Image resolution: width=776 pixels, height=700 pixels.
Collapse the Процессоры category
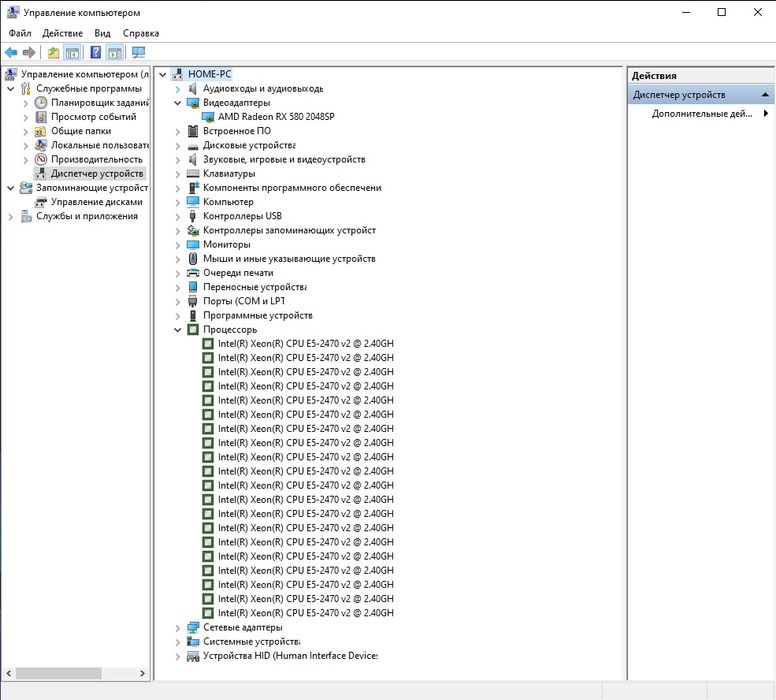pos(178,330)
